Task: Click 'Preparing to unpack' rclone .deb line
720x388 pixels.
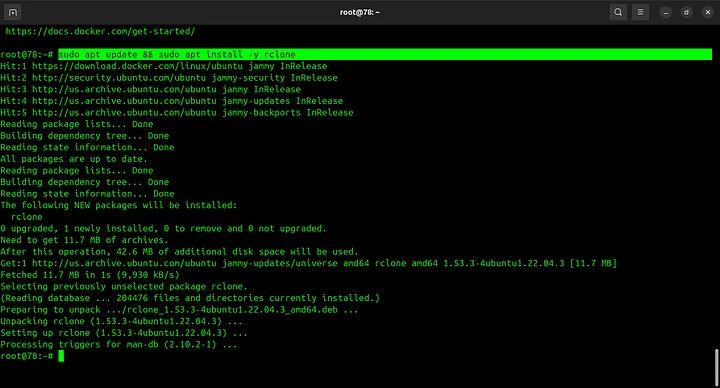Action: click(x=179, y=309)
